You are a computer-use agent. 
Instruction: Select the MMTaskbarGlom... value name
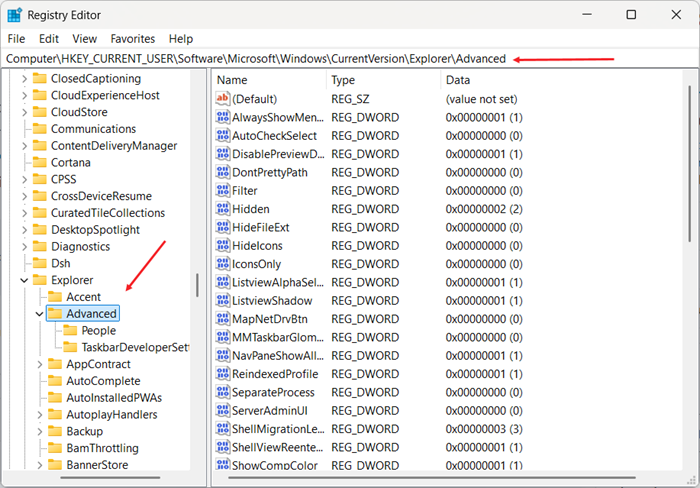pyautogui.click(x=278, y=337)
